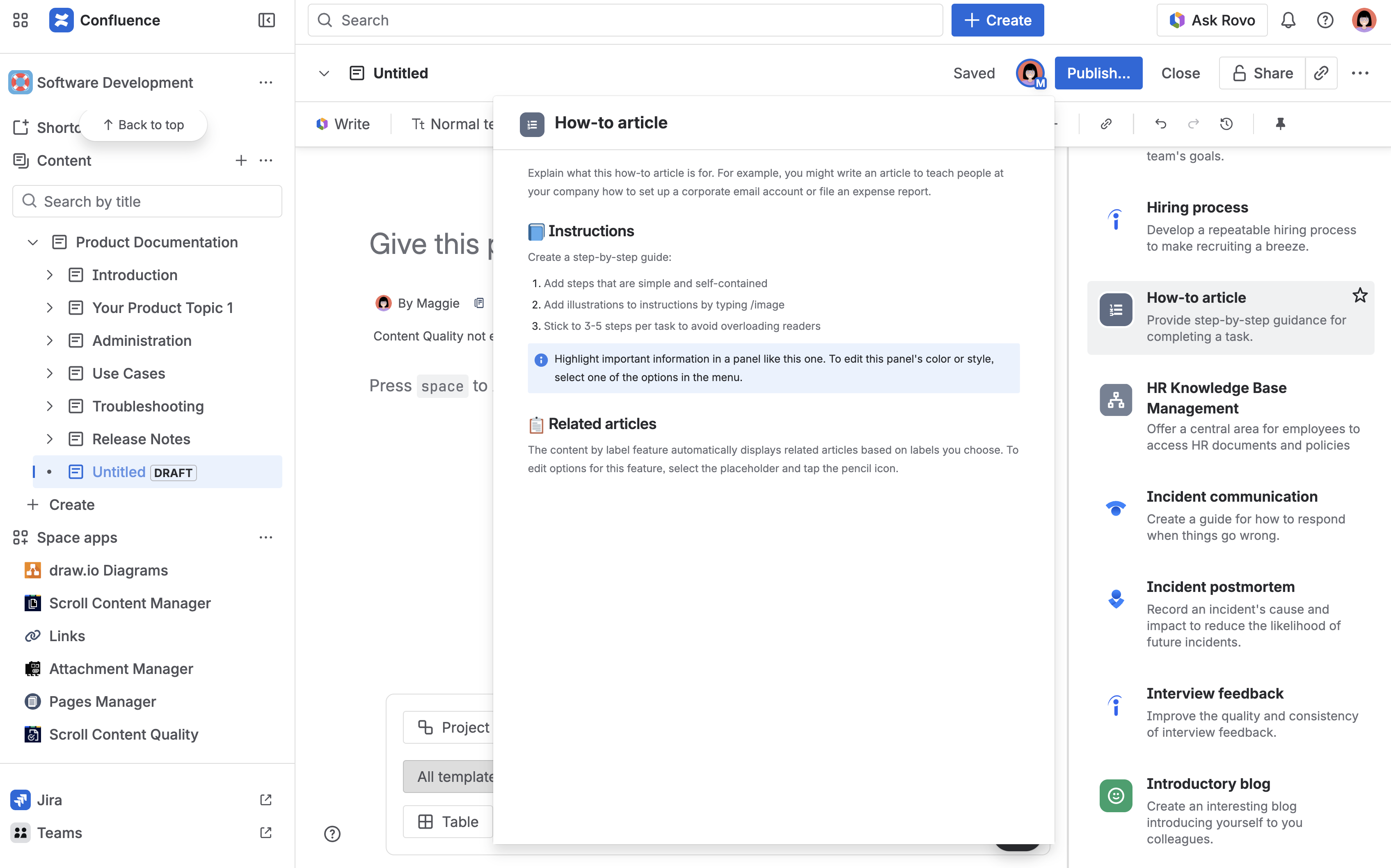Click the Search by title field
The width and height of the screenshot is (1391, 868).
pos(147,201)
